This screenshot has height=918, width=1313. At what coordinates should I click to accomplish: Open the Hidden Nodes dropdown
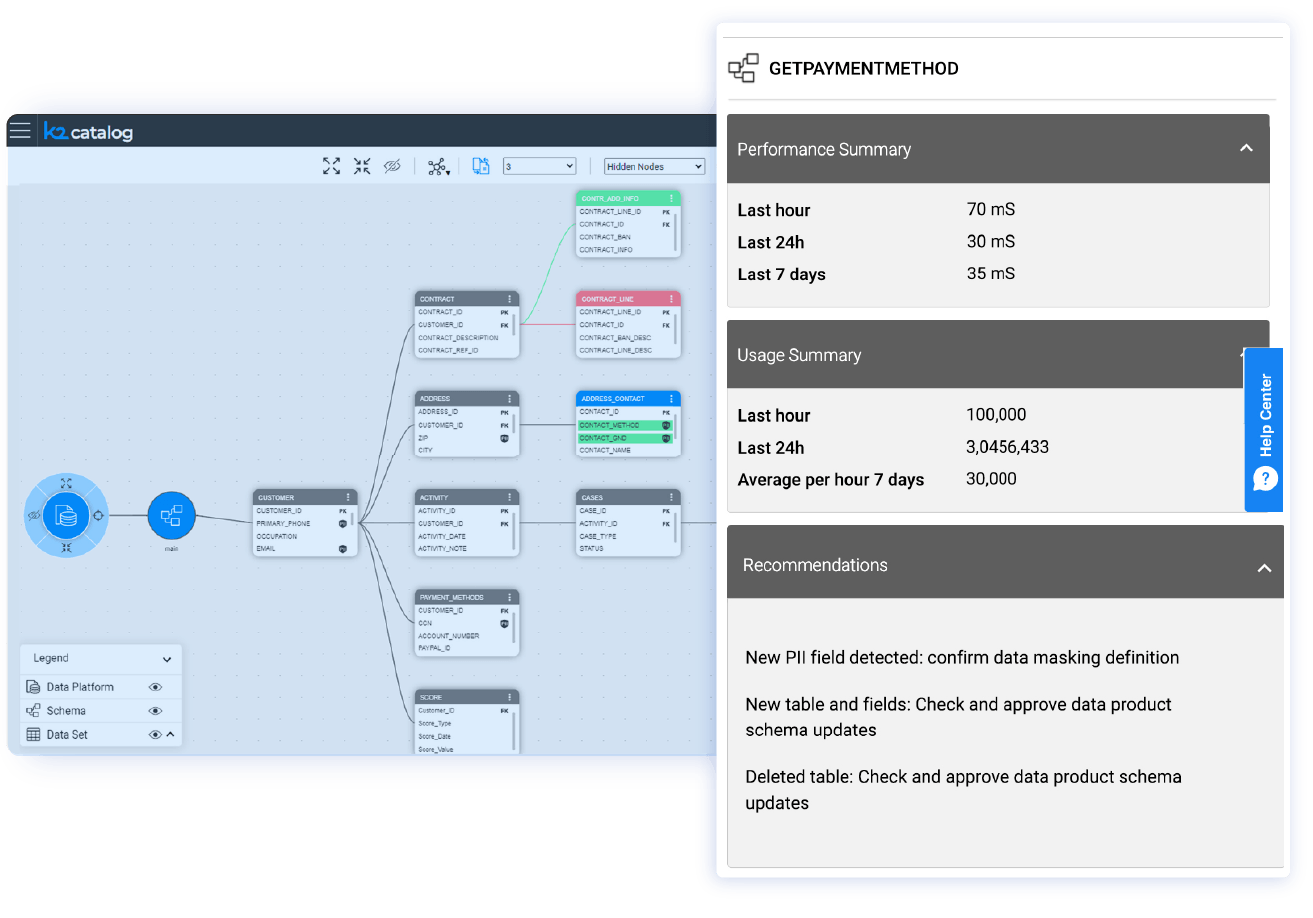point(654,166)
